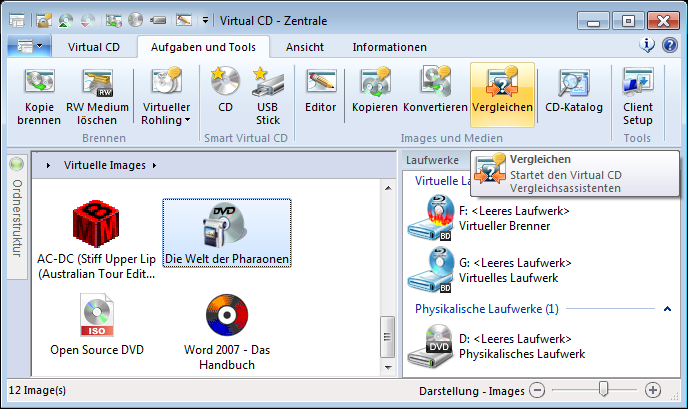Image resolution: width=688 pixels, height=409 pixels.
Task: Open the USB Stick tool
Action: click(x=268, y=97)
